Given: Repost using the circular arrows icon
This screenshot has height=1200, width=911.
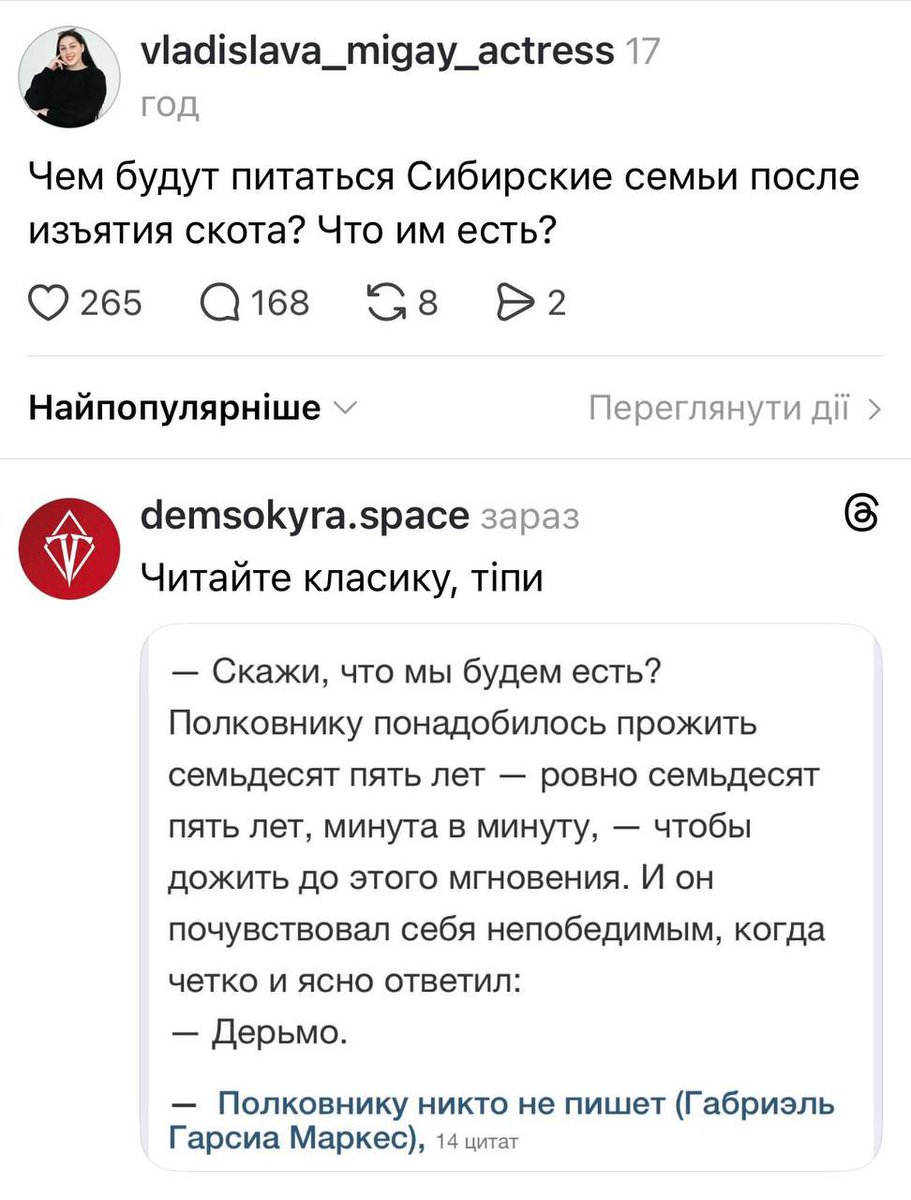Looking at the screenshot, I should (384, 301).
